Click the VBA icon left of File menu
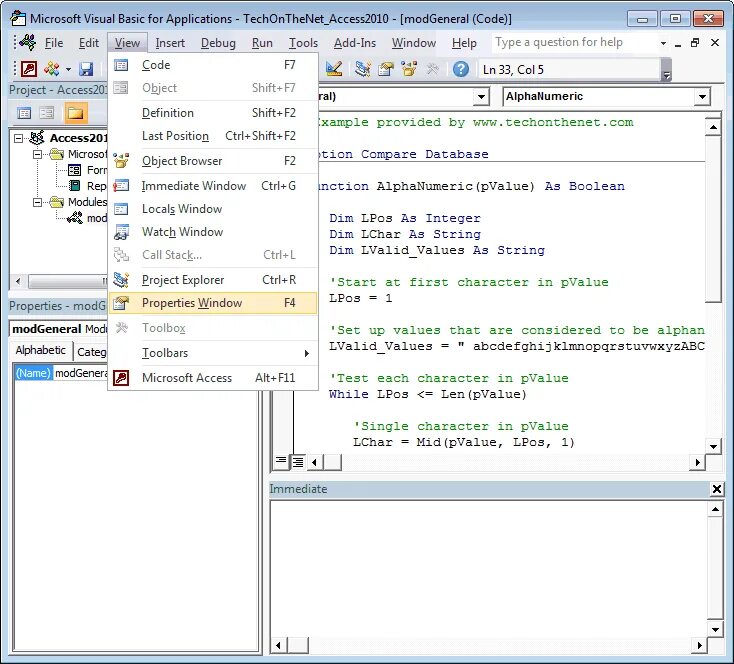 (x=28, y=43)
